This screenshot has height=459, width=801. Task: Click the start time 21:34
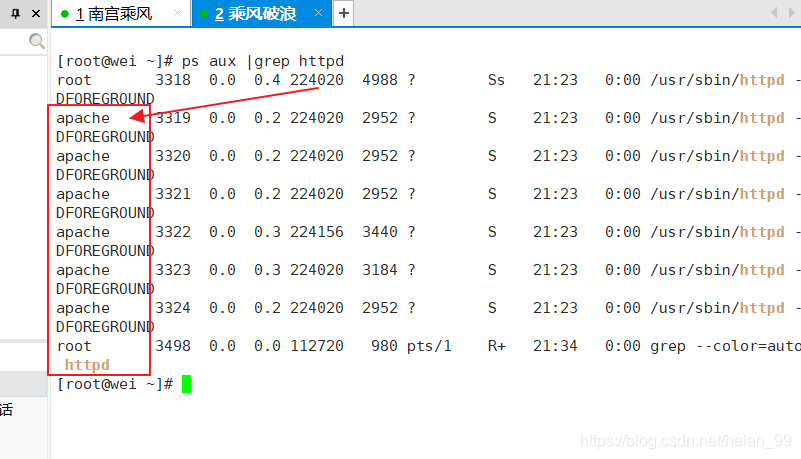click(555, 346)
